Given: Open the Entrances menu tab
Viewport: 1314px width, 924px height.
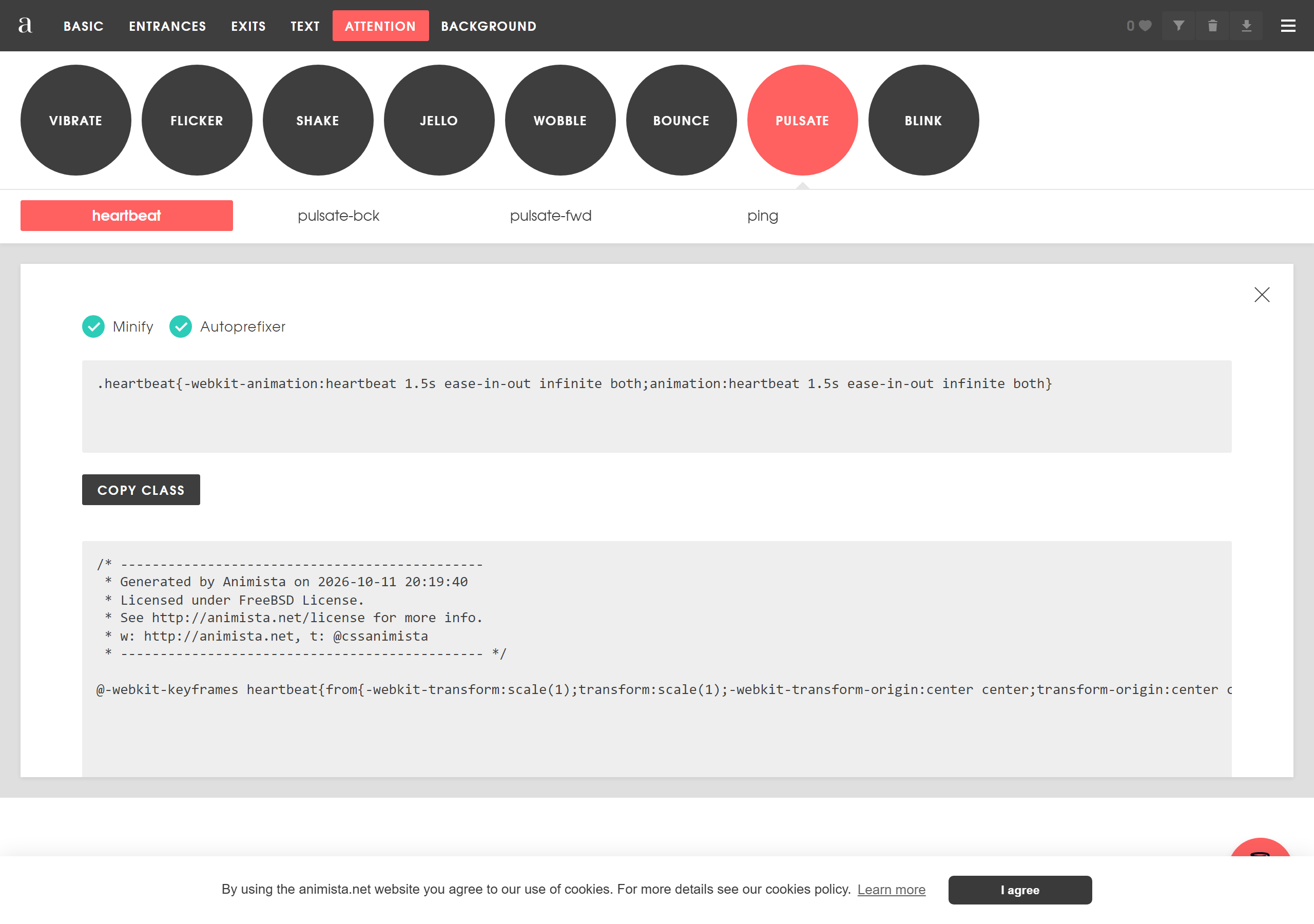Looking at the screenshot, I should click(167, 26).
